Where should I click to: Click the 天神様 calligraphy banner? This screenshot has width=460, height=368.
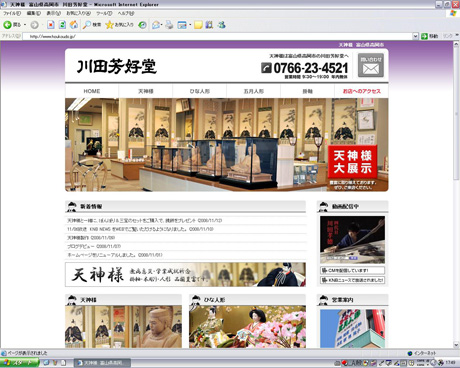tap(185, 274)
